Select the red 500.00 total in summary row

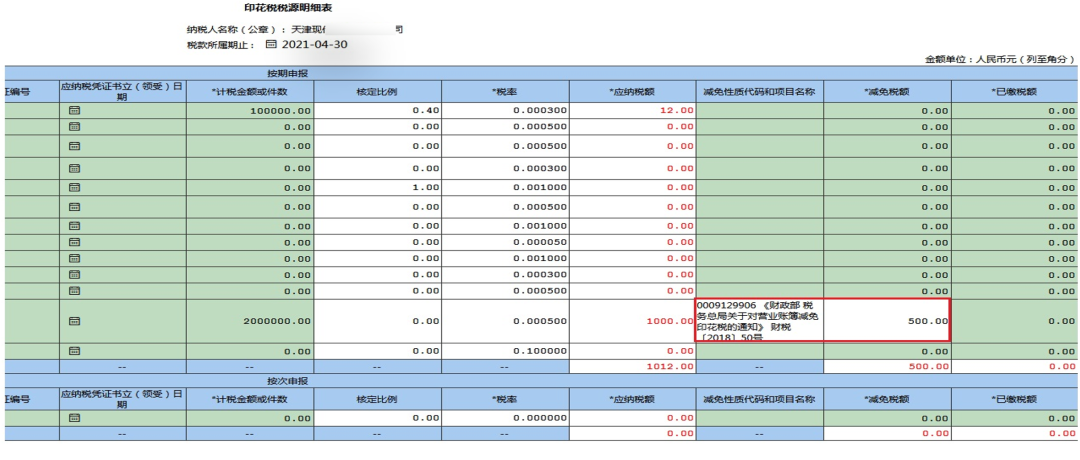pyautogui.click(x=929, y=366)
